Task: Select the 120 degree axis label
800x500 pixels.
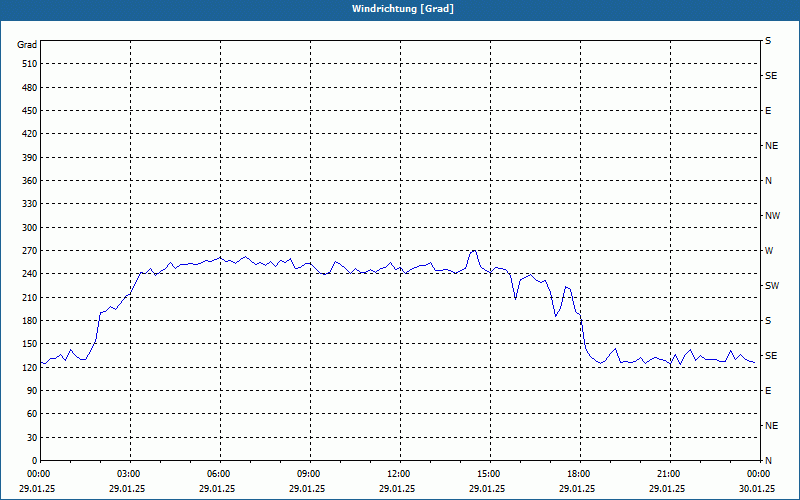Action: coord(30,367)
